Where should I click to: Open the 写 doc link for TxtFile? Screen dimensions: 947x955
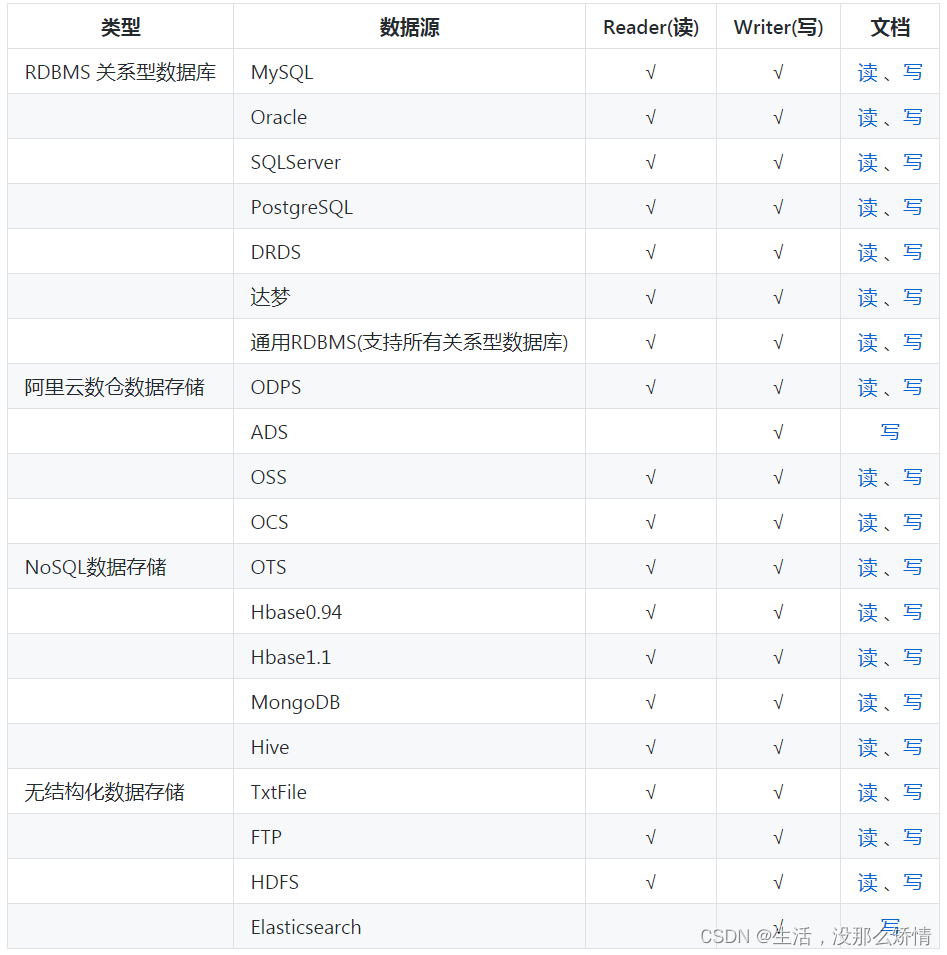tap(912, 792)
